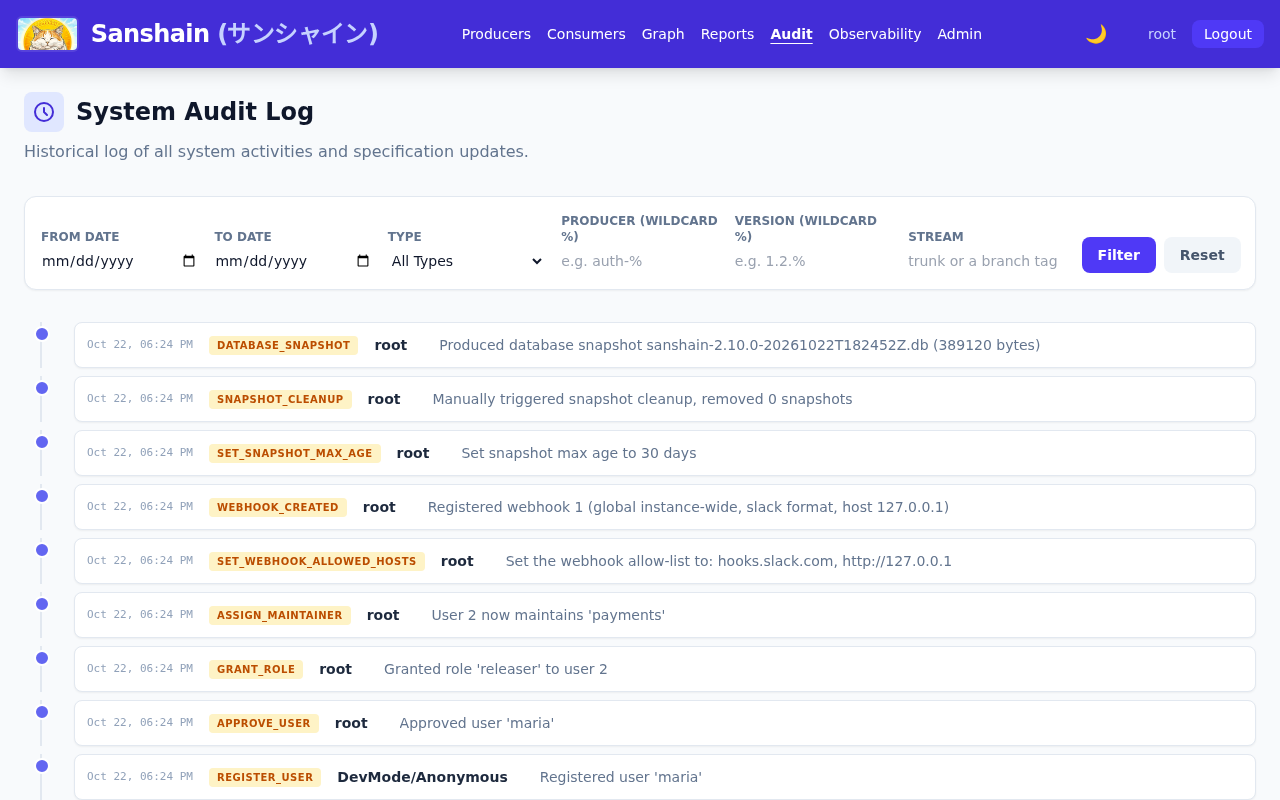Viewport: 1280px width, 800px height.
Task: Toggle dark mode with the moon icon
Action: [x=1096, y=34]
